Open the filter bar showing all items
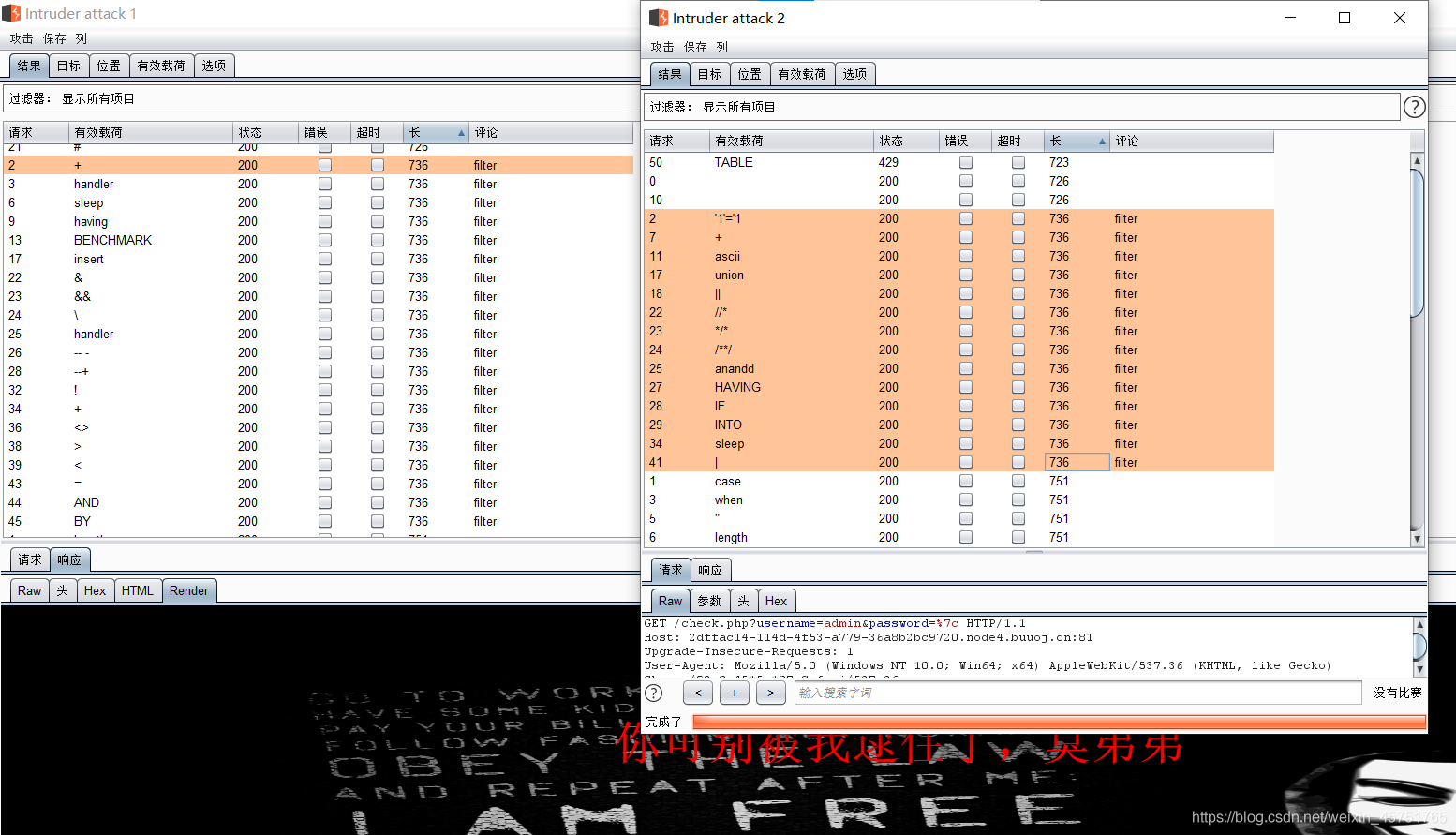This screenshot has height=835, width=1456. coord(1021,107)
